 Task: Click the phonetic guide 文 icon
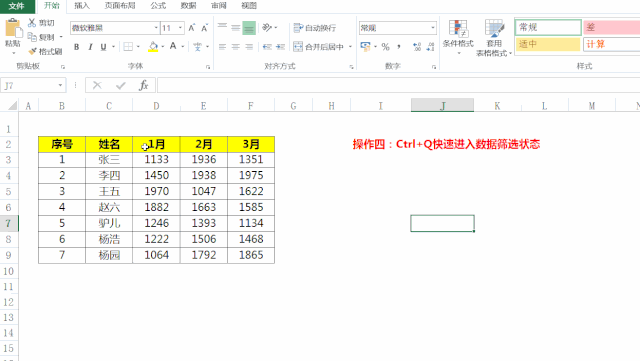198,47
